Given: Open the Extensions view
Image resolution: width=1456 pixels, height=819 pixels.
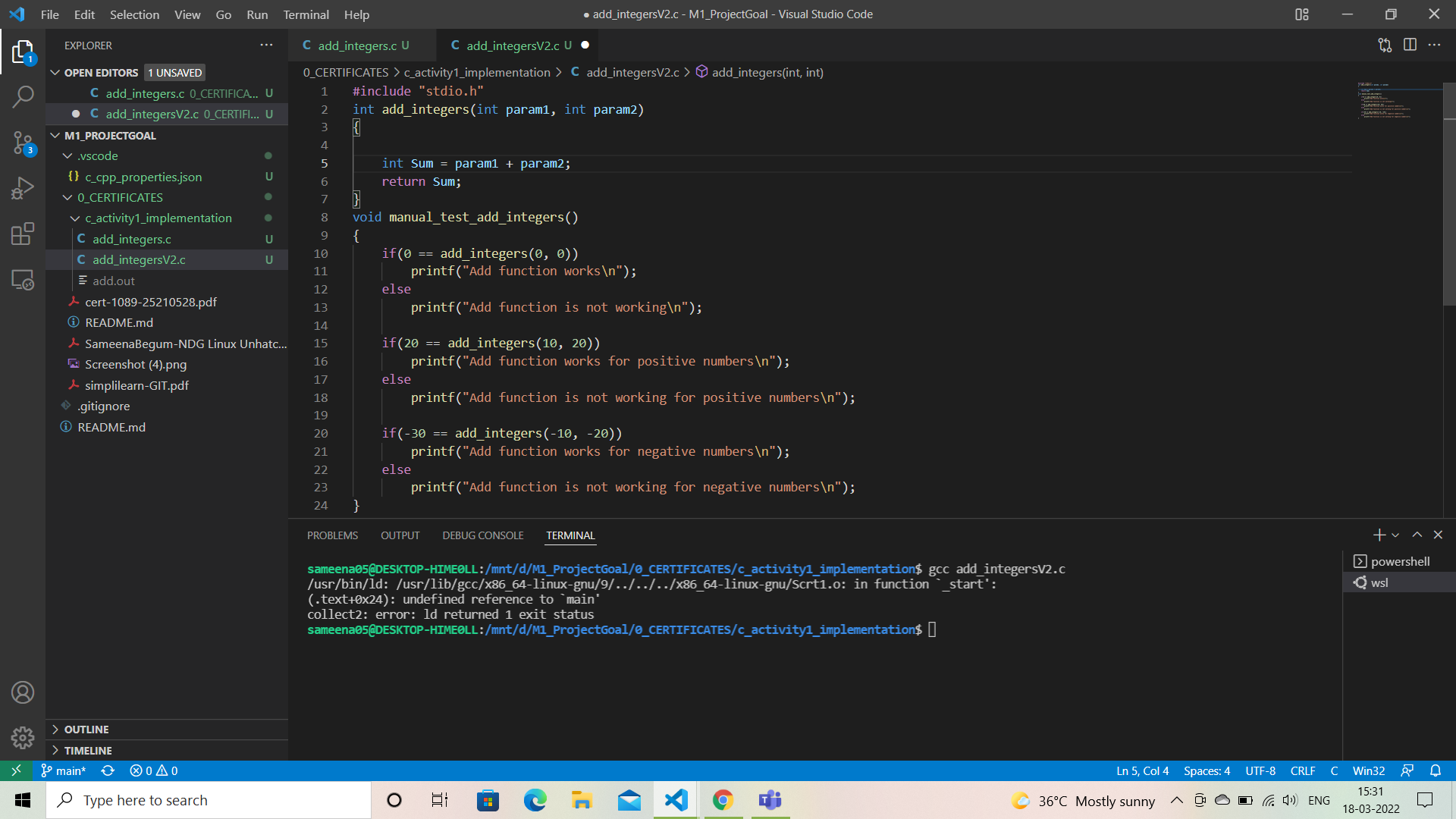Looking at the screenshot, I should 23,234.
